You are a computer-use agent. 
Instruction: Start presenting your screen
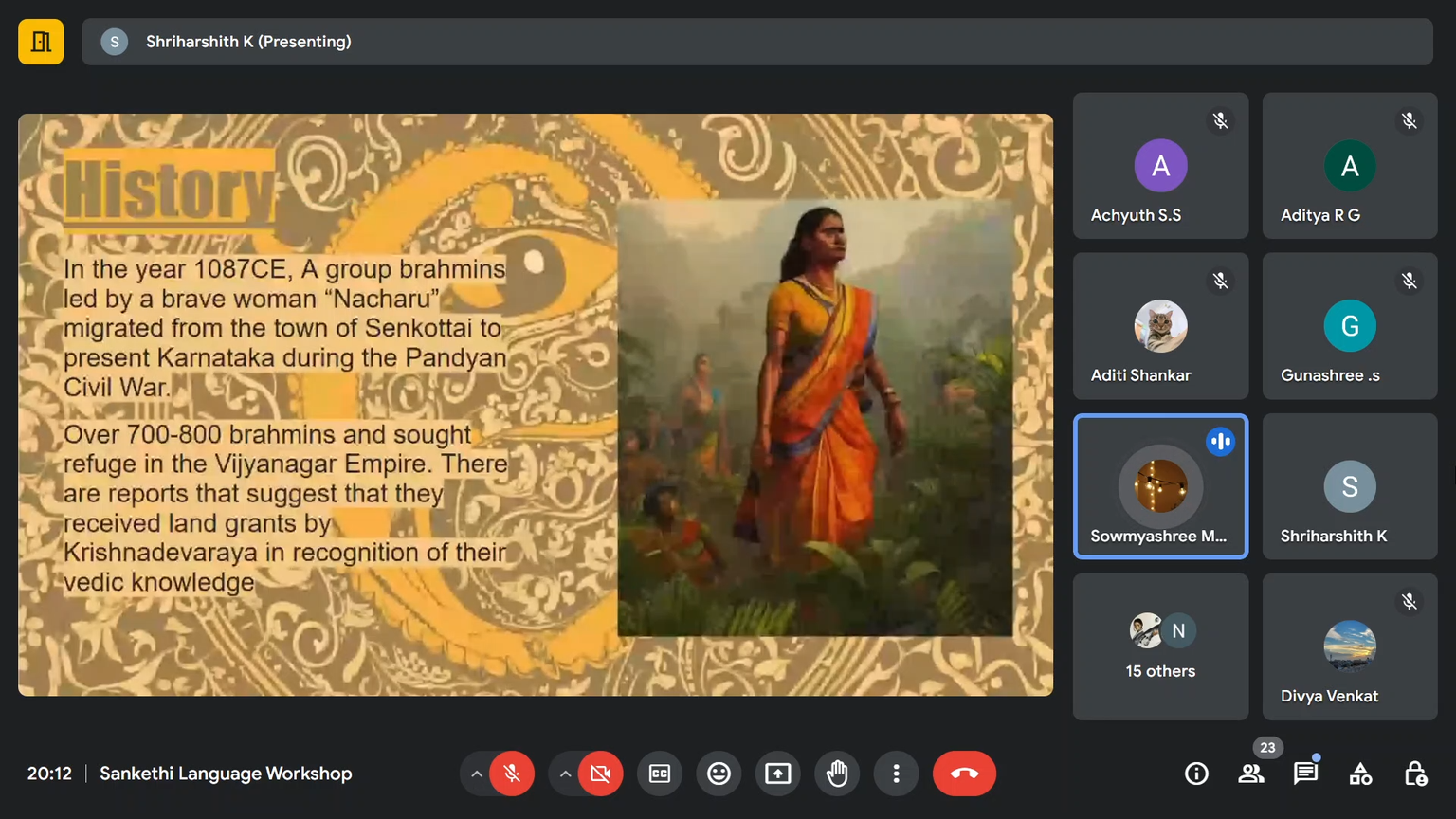pos(777,773)
